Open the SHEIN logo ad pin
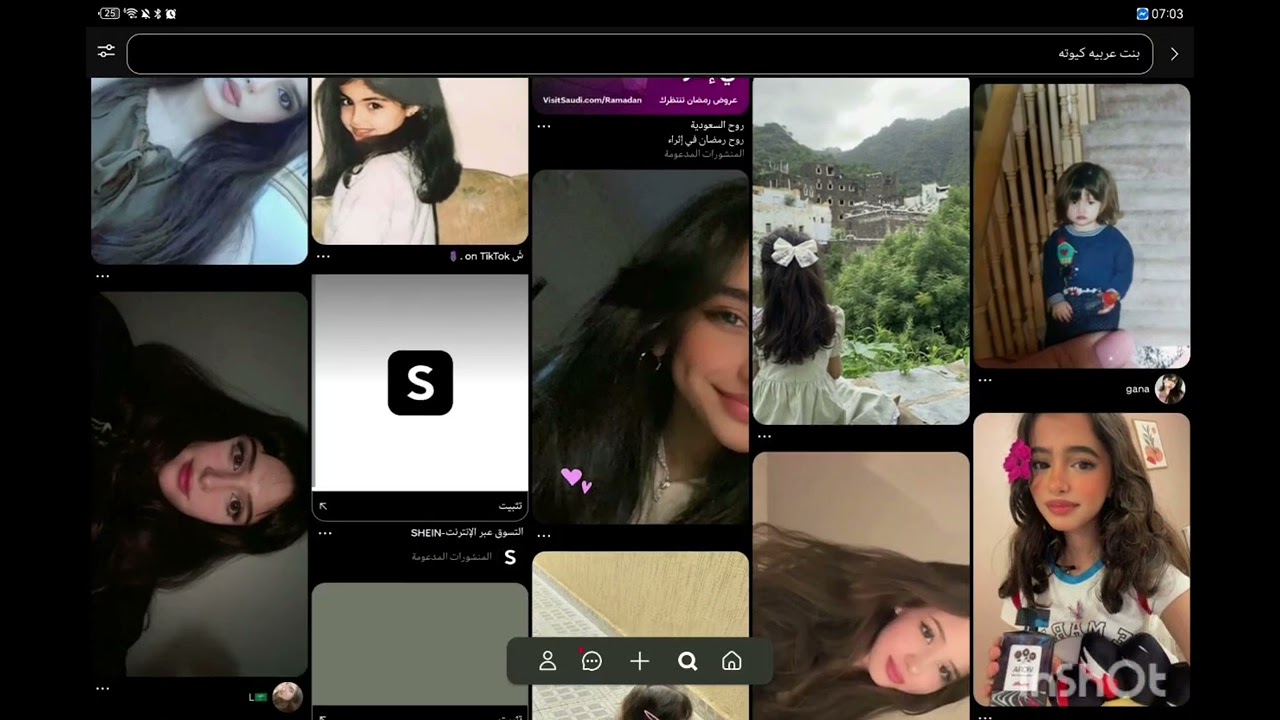The width and height of the screenshot is (1280, 720). pos(420,383)
